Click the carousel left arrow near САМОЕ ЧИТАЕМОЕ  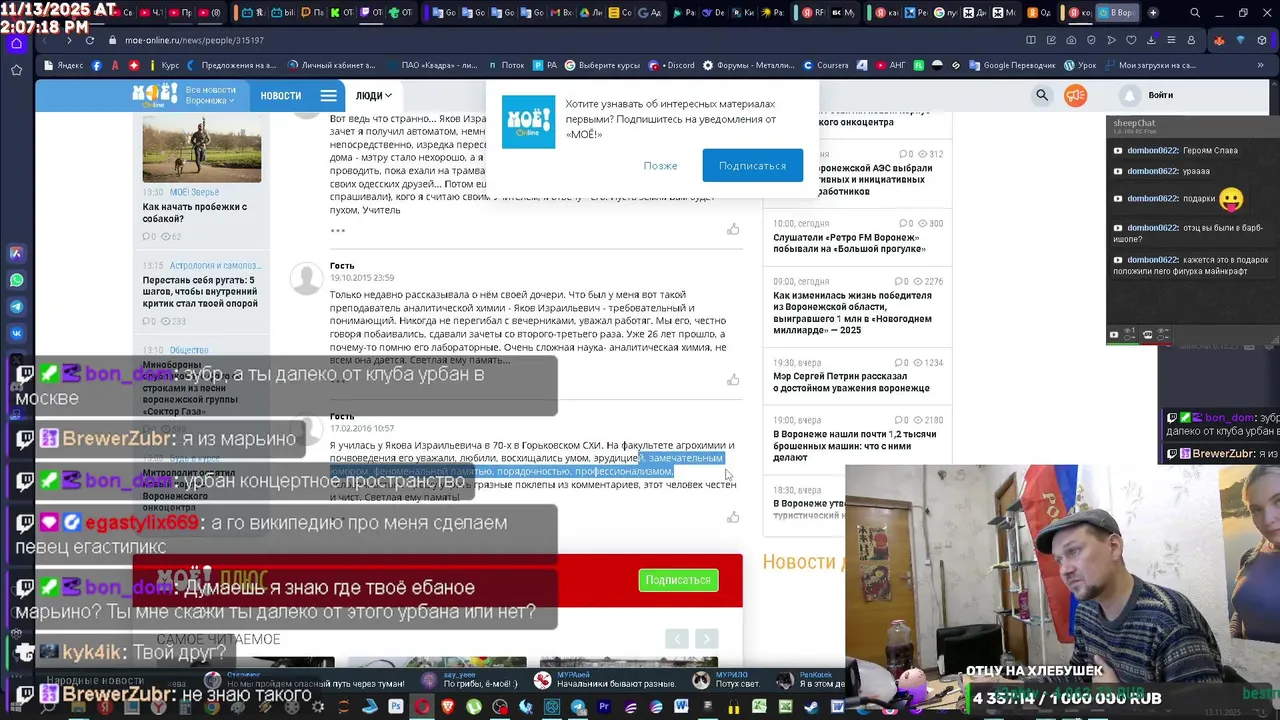(677, 639)
